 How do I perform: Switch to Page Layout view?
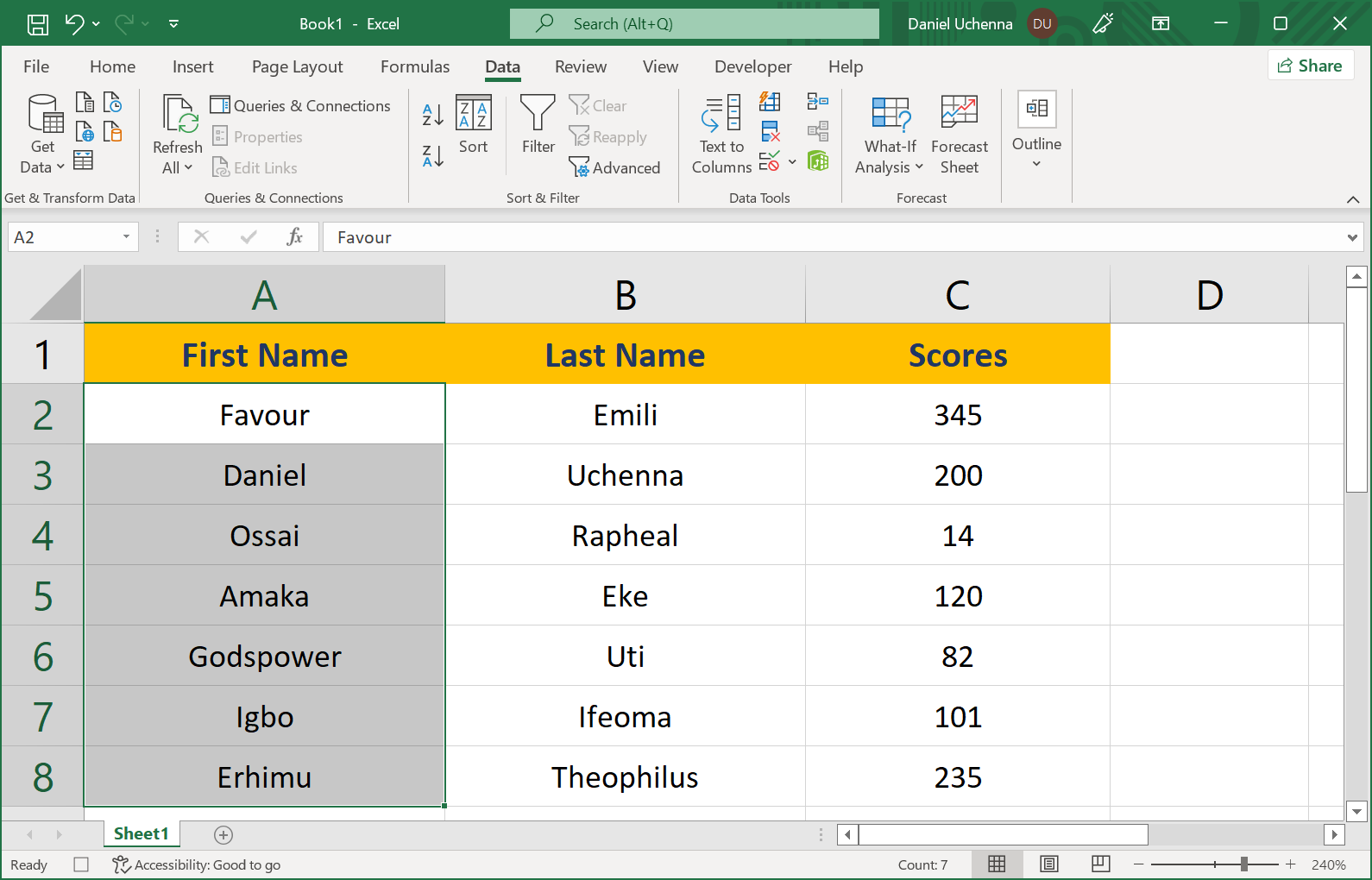click(1048, 864)
